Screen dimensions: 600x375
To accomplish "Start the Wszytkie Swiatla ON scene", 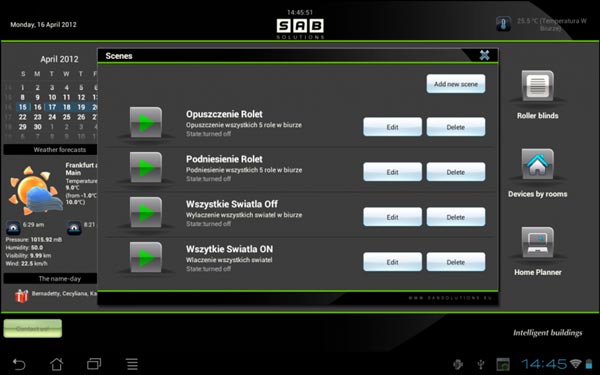I will point(146,257).
